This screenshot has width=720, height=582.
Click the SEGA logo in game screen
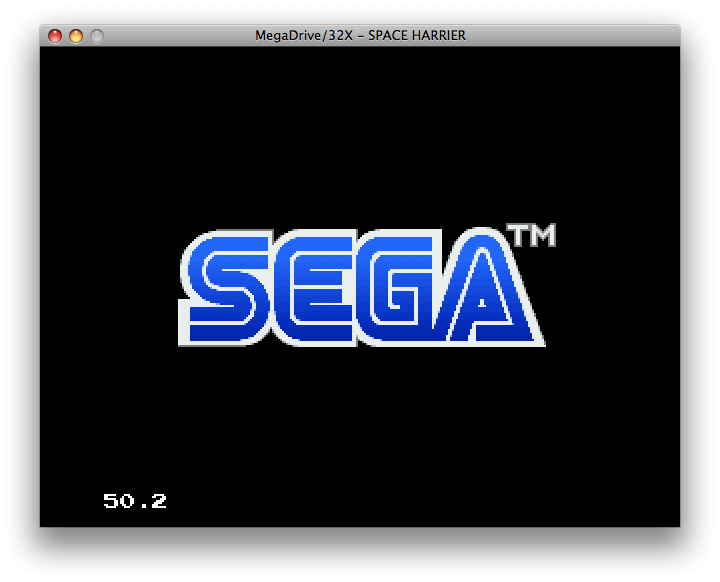click(361, 287)
